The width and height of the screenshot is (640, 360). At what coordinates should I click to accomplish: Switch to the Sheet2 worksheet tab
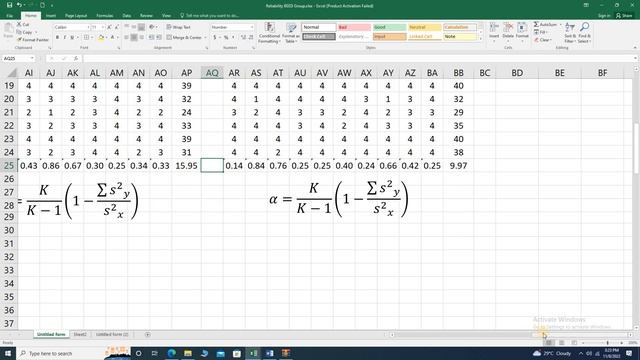point(80,334)
